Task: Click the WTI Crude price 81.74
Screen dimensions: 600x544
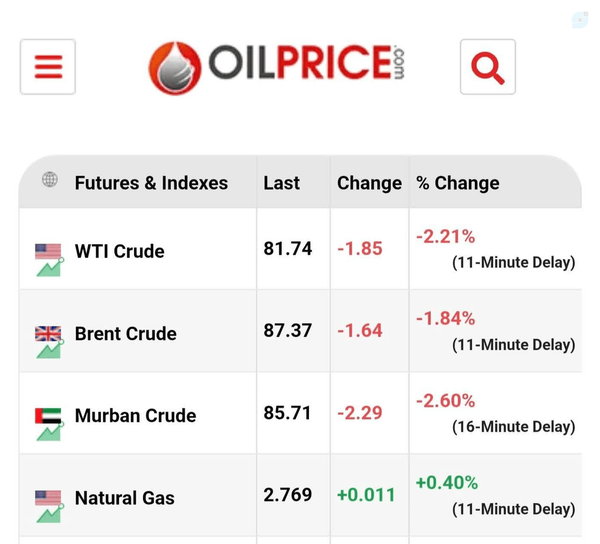Action: (x=288, y=249)
